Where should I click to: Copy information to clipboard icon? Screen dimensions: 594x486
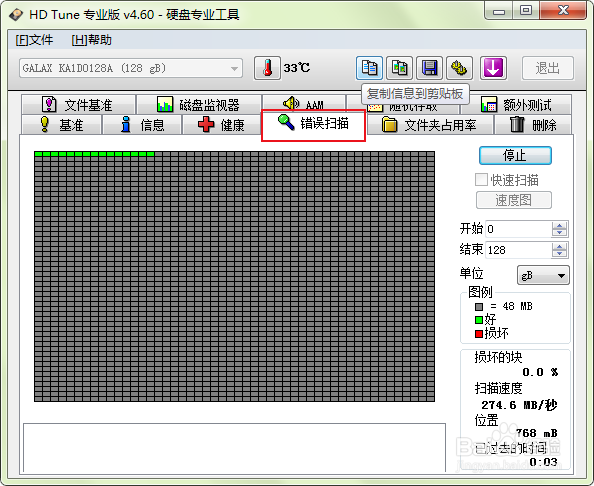click(369, 68)
